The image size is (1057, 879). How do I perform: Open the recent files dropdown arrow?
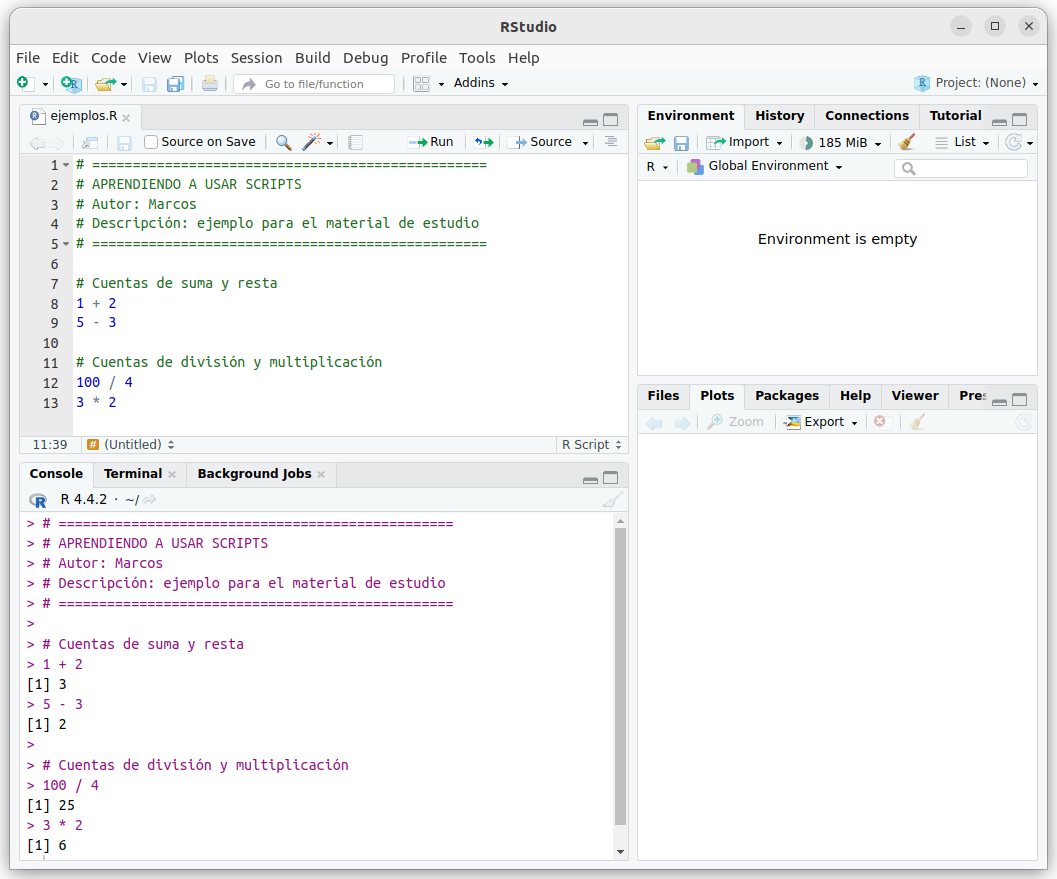click(x=124, y=84)
